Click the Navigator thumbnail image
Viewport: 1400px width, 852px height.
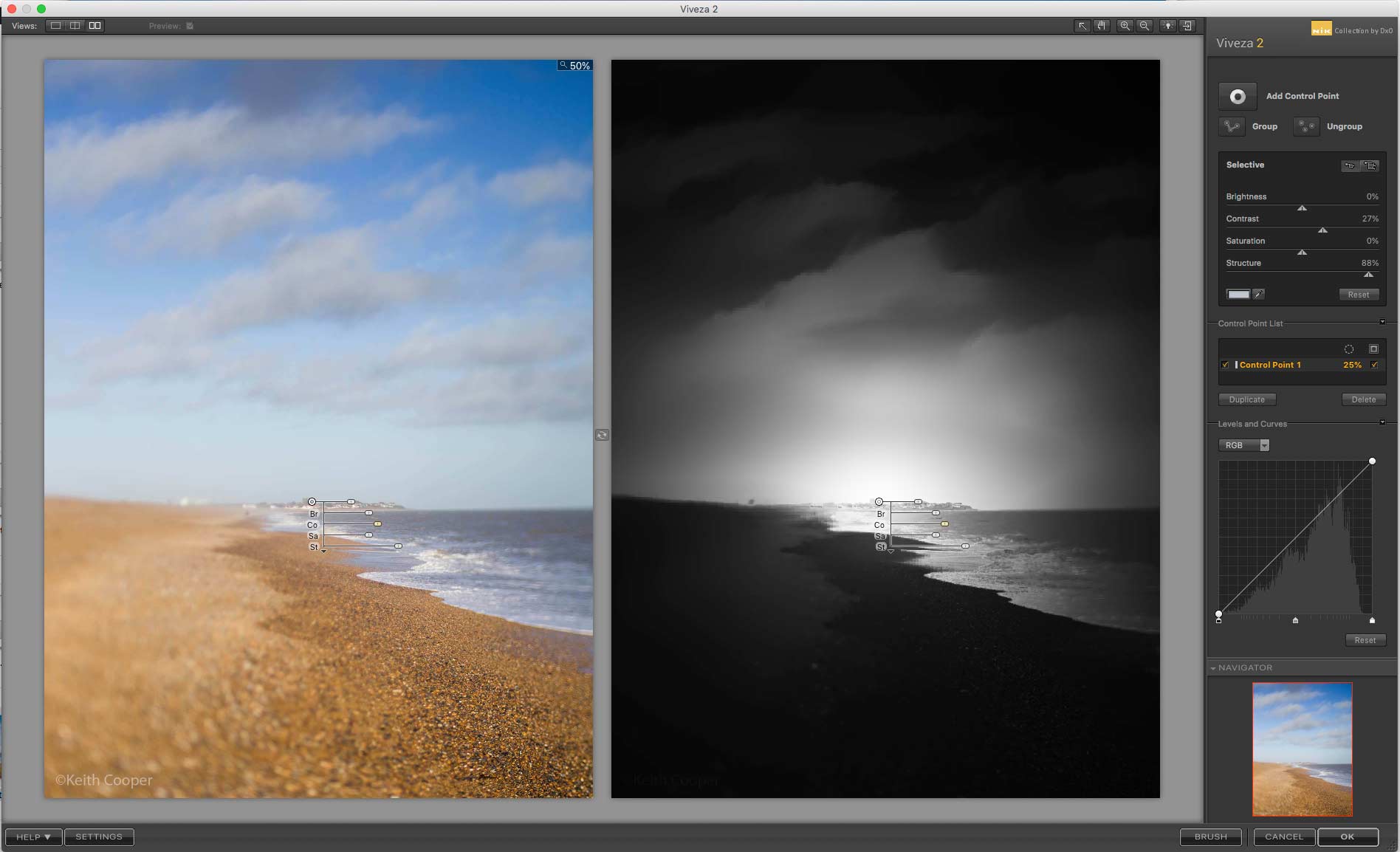pos(1302,749)
